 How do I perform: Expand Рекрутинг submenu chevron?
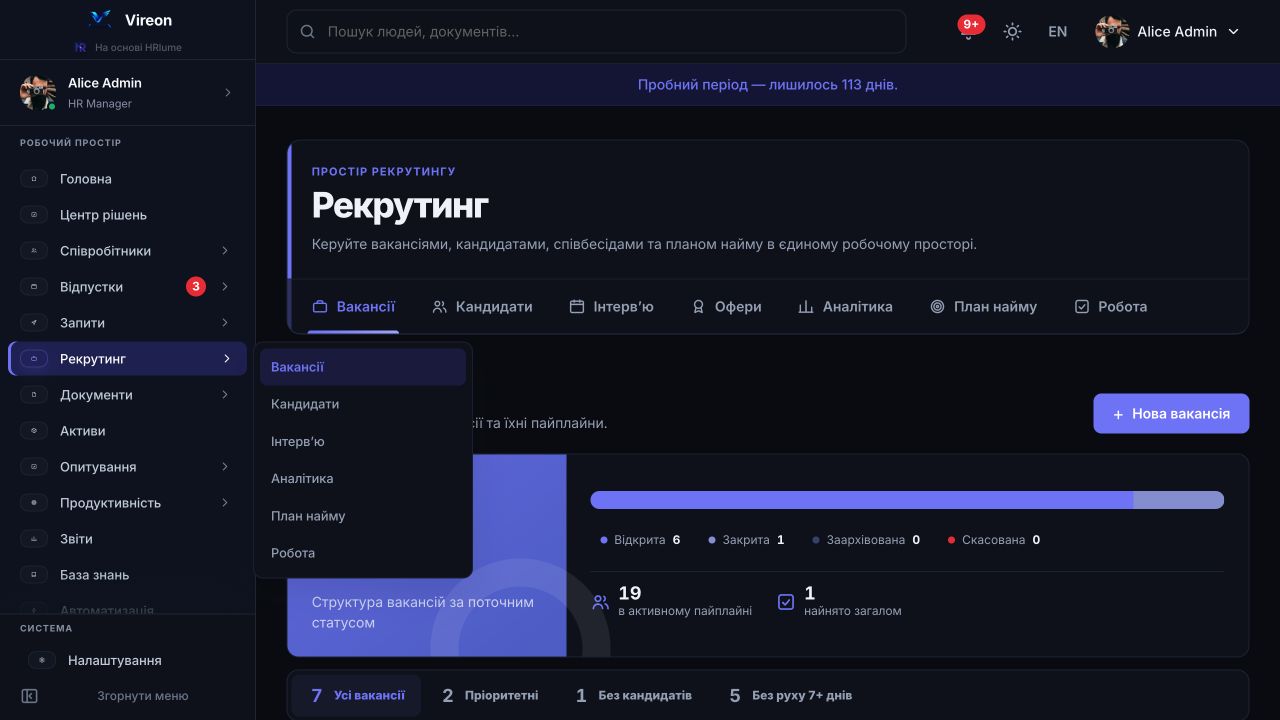pyautogui.click(x=227, y=359)
